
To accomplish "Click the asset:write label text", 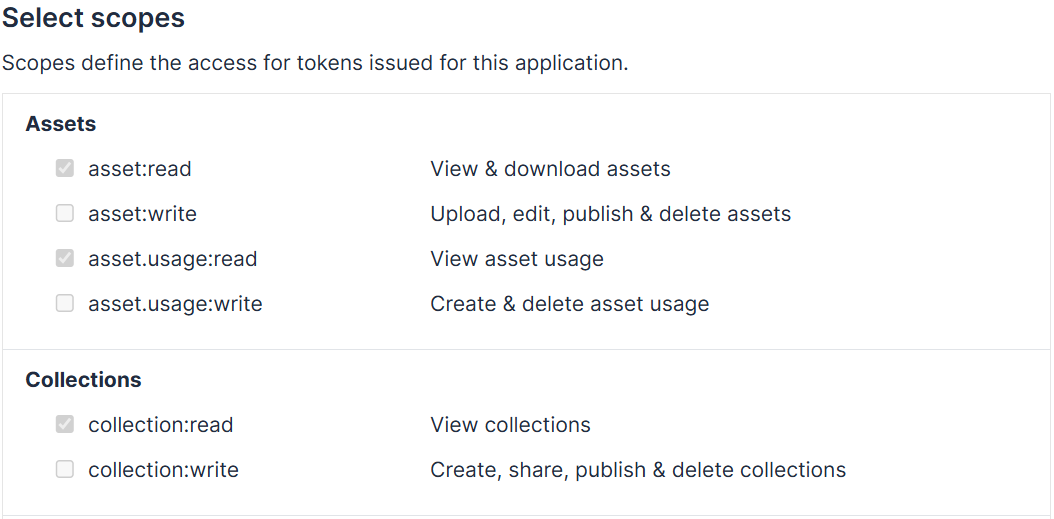I will [x=142, y=214].
